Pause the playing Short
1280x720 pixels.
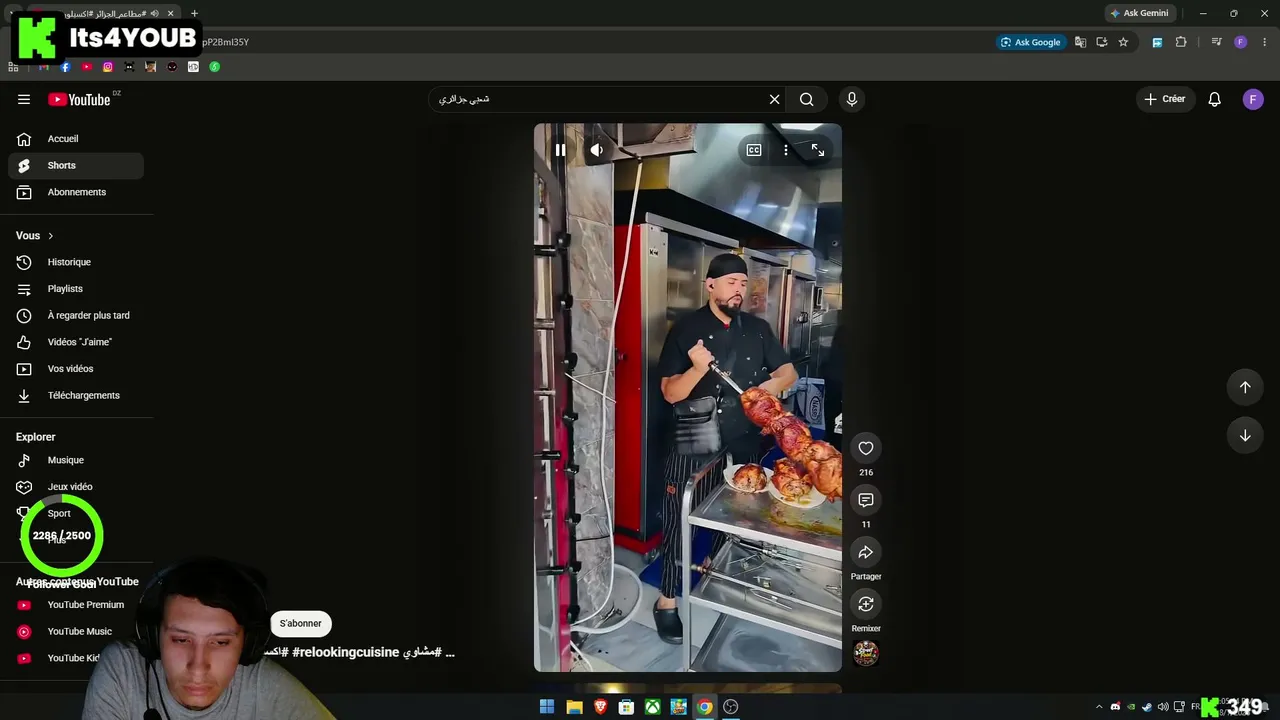coord(560,150)
